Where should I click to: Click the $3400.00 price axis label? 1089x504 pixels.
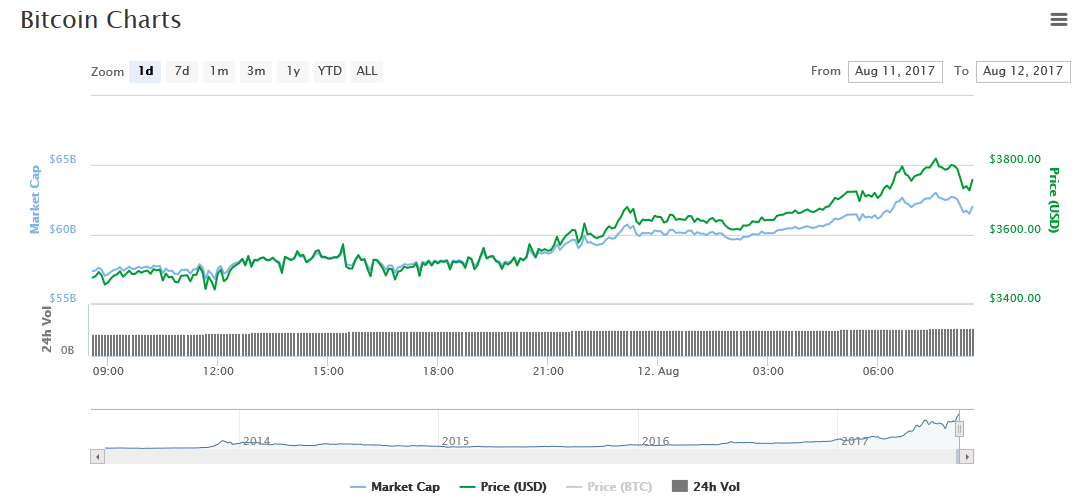pyautogui.click(x=1015, y=299)
